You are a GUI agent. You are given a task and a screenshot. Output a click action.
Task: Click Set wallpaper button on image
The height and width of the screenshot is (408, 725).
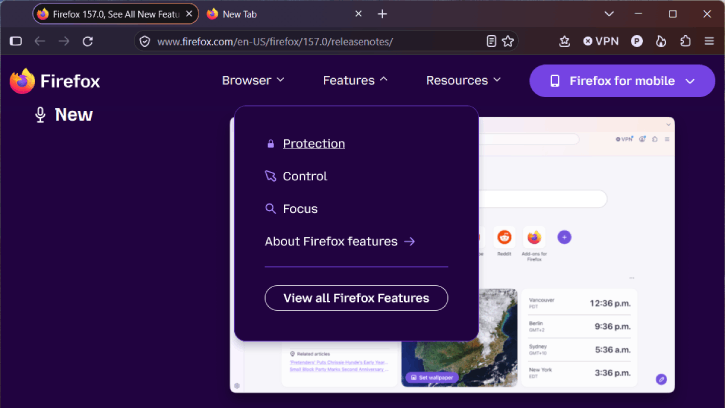point(432,377)
